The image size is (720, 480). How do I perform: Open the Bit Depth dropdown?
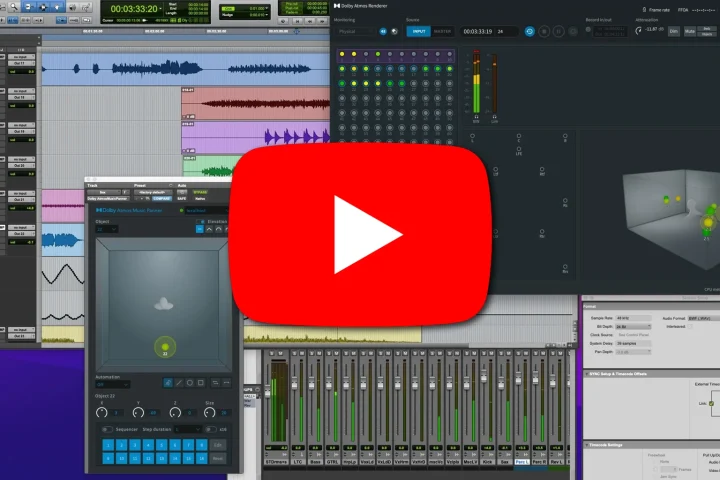633,327
